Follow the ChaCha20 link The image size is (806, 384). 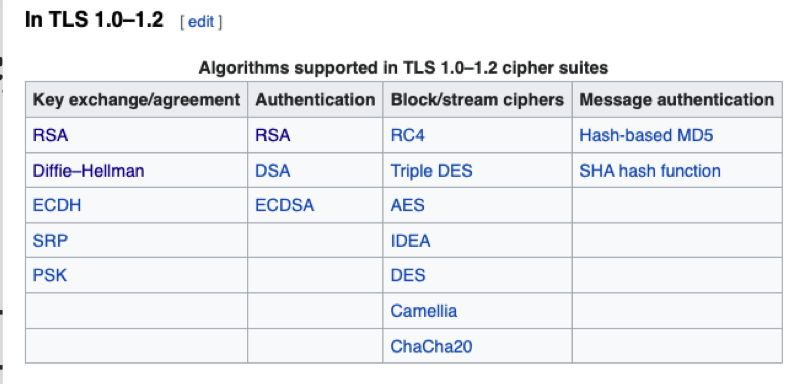click(431, 346)
